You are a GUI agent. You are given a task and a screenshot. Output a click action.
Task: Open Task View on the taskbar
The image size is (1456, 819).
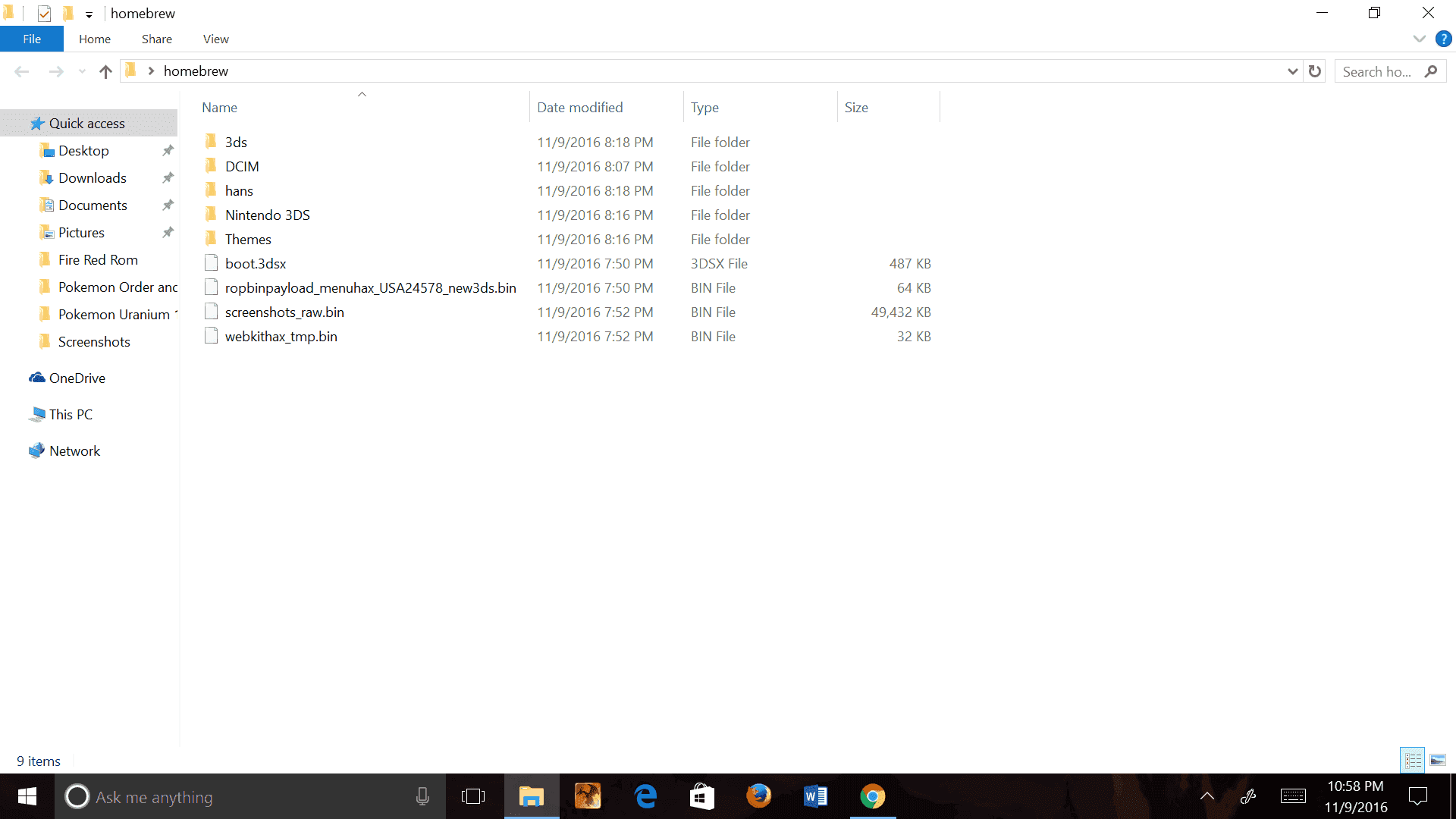[x=473, y=796]
